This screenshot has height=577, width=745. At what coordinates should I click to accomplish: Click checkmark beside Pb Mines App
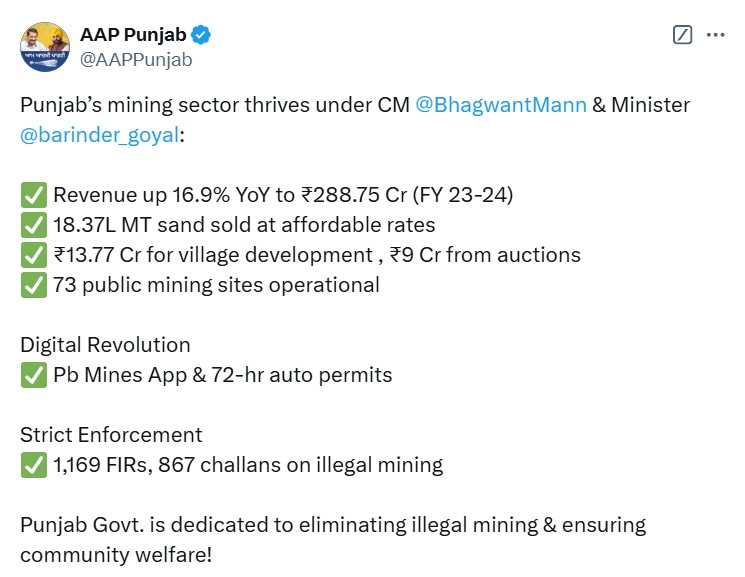click(32, 375)
